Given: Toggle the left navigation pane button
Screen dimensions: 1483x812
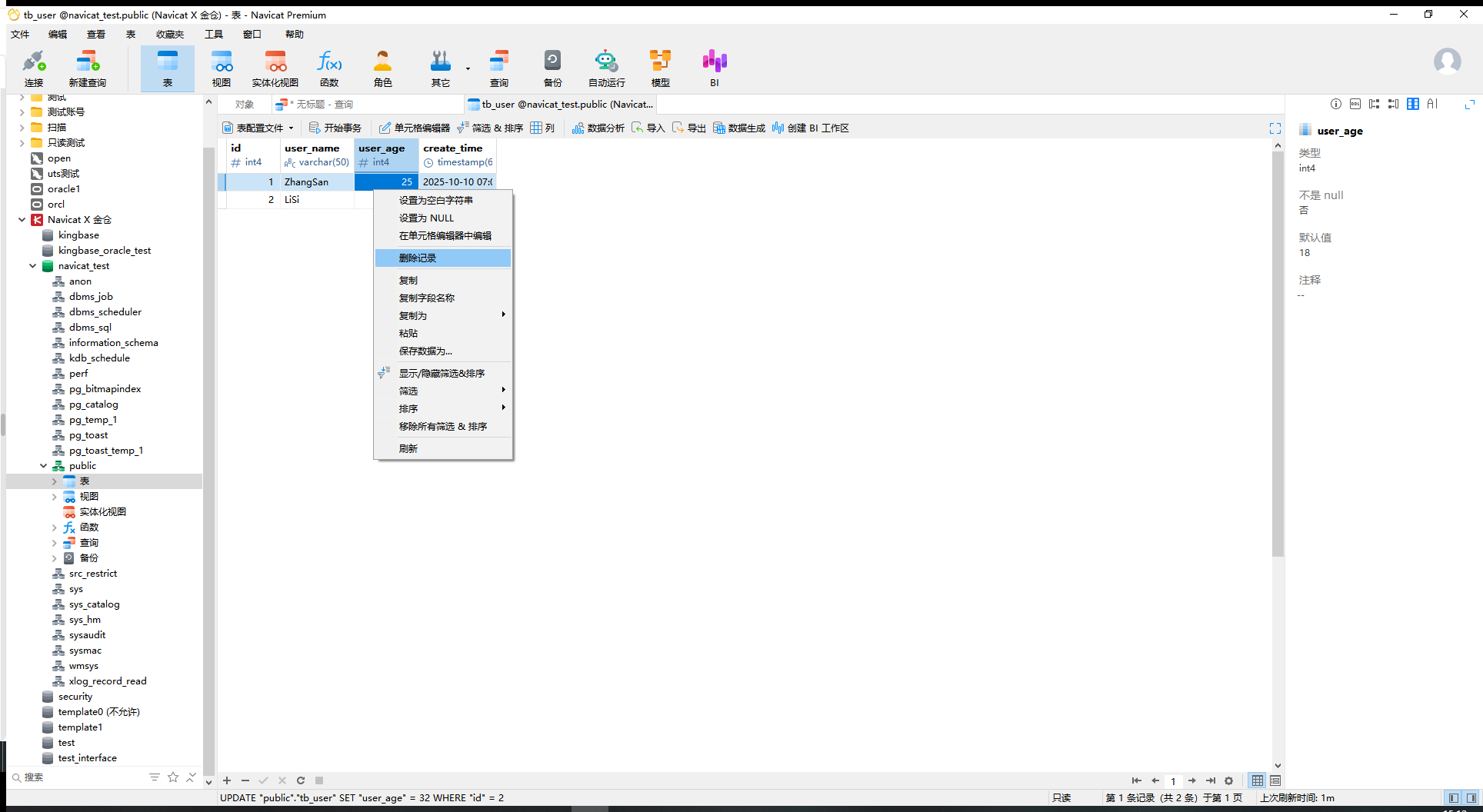Looking at the screenshot, I should 1453,798.
